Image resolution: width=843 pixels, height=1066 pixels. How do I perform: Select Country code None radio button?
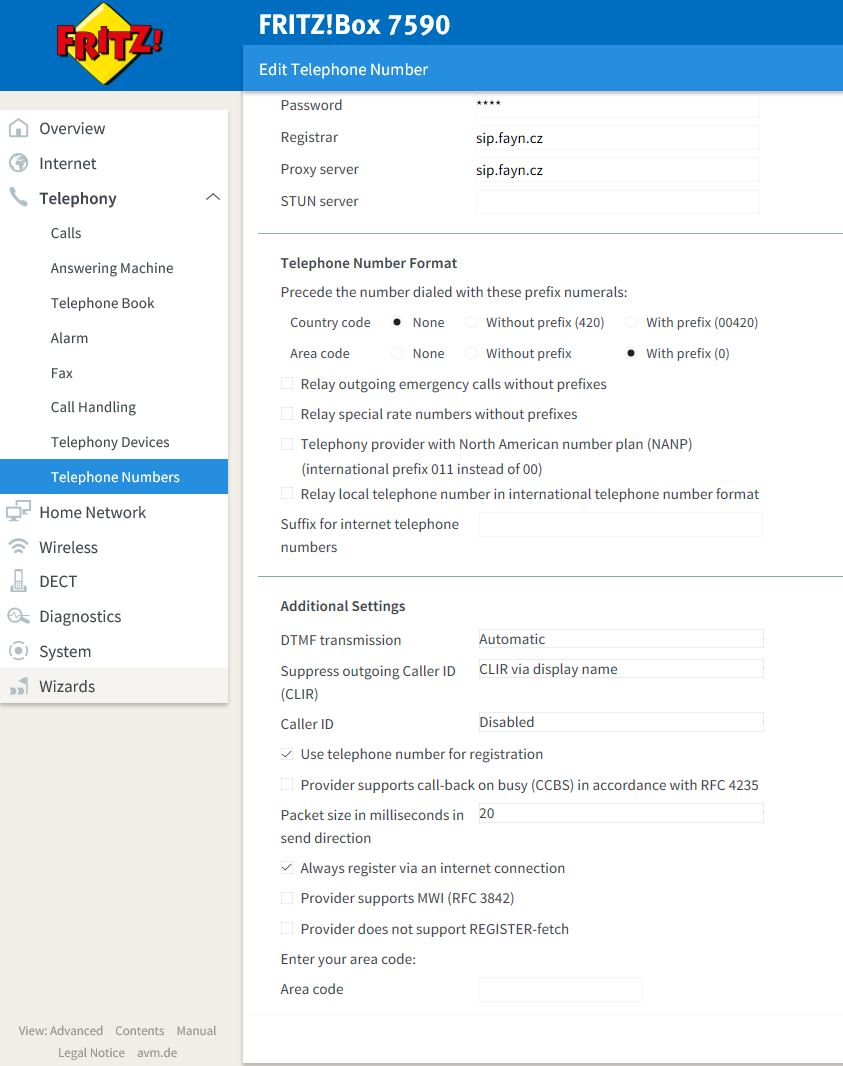(x=397, y=322)
